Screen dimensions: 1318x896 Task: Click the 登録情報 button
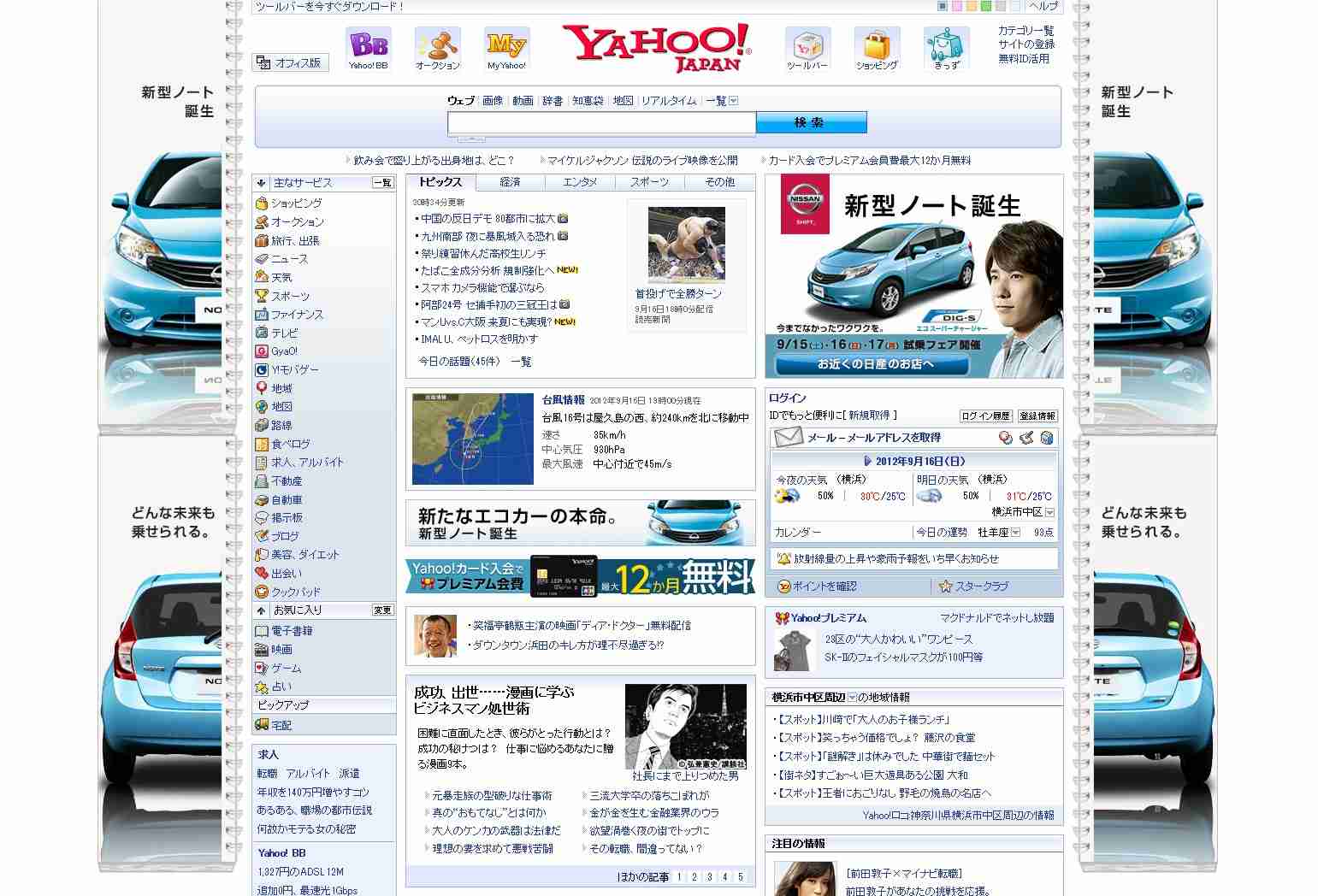click(1037, 416)
